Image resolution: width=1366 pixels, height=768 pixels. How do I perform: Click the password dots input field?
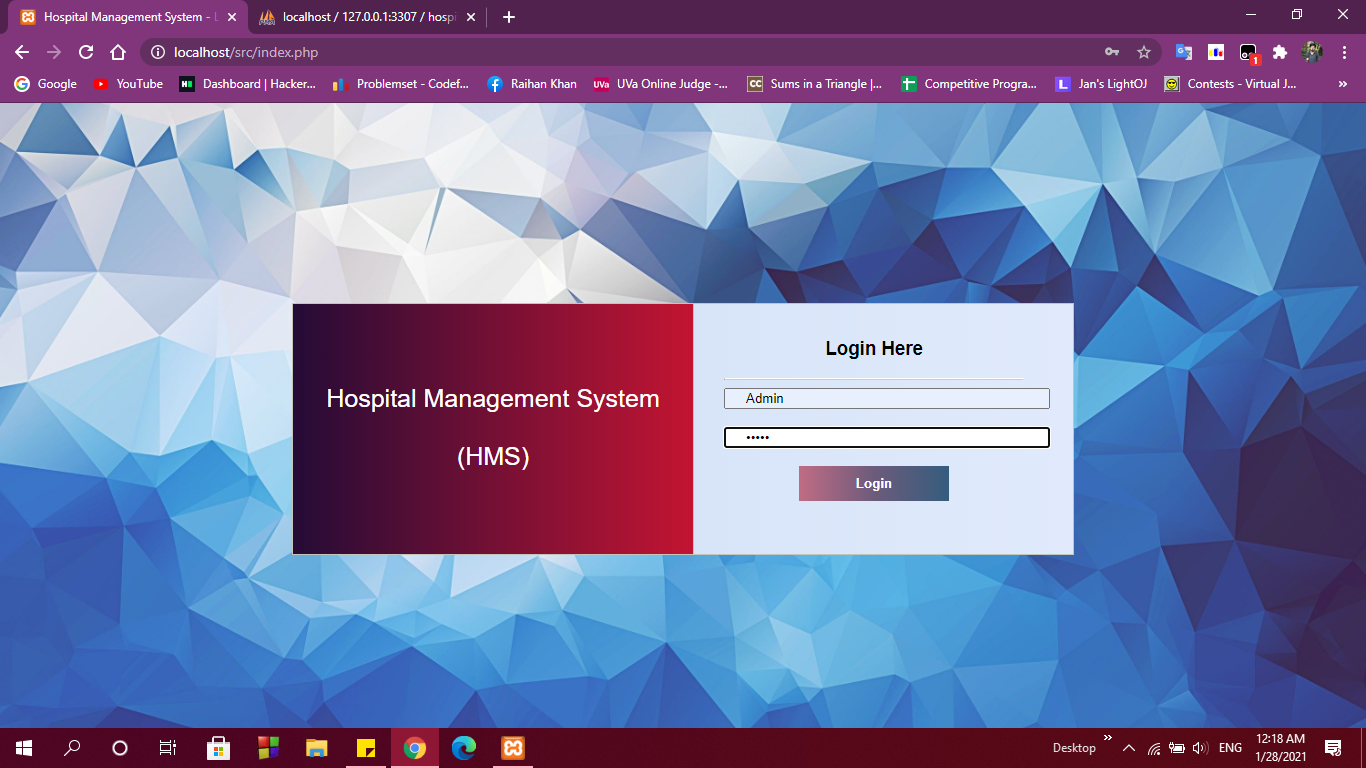(x=886, y=437)
